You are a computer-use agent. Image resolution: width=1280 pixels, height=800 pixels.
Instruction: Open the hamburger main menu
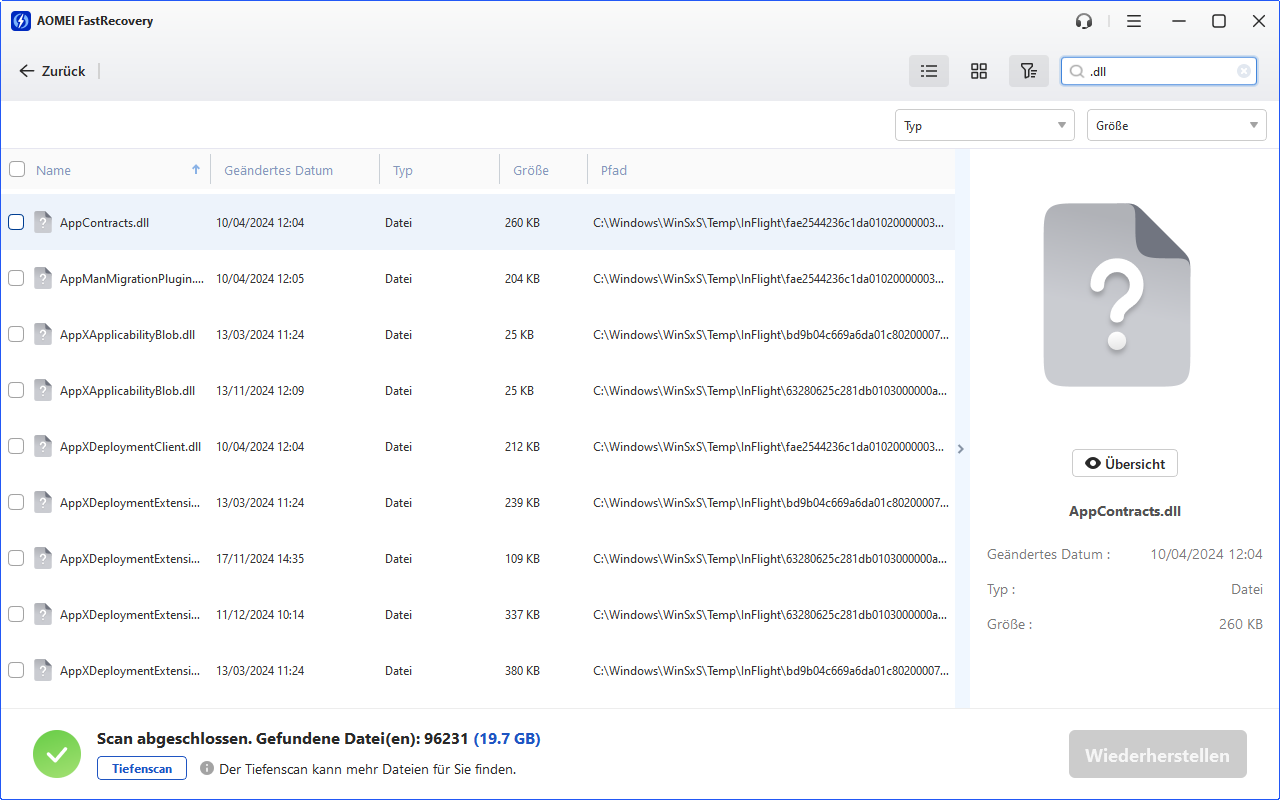click(x=1133, y=21)
